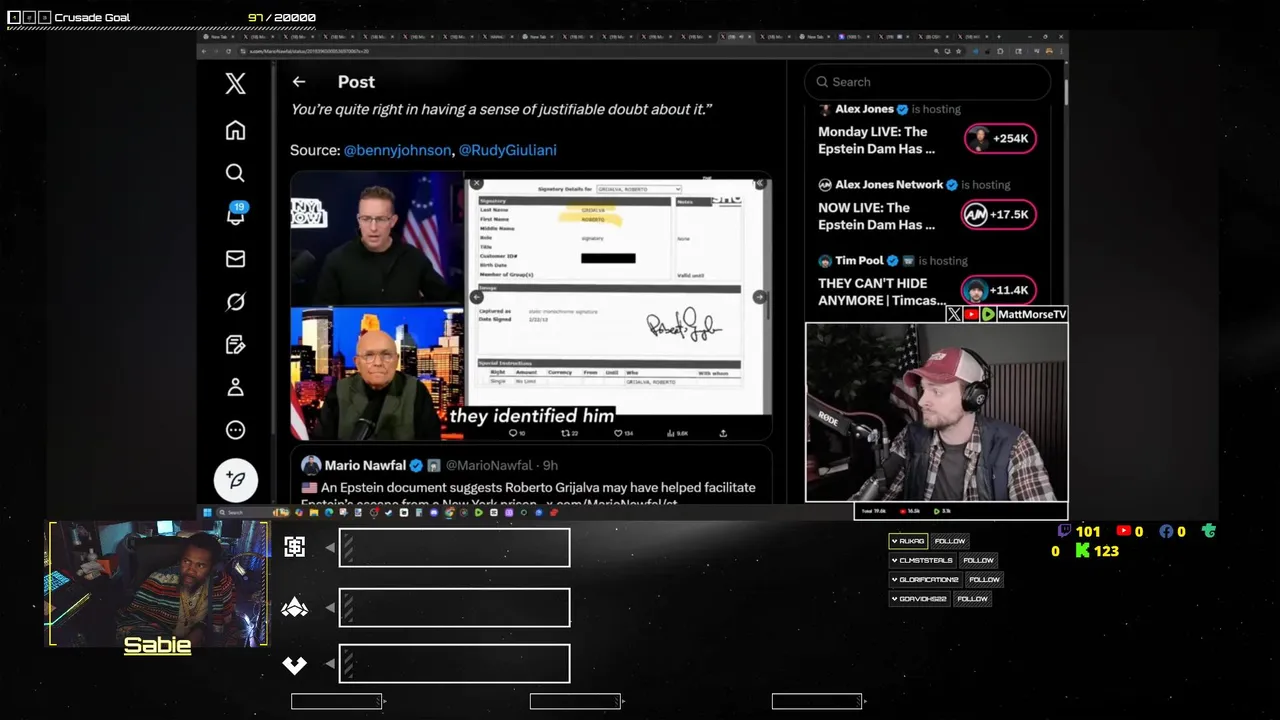
Task: Follow CLMSTSTEALS with the Follow button
Action: point(978,560)
